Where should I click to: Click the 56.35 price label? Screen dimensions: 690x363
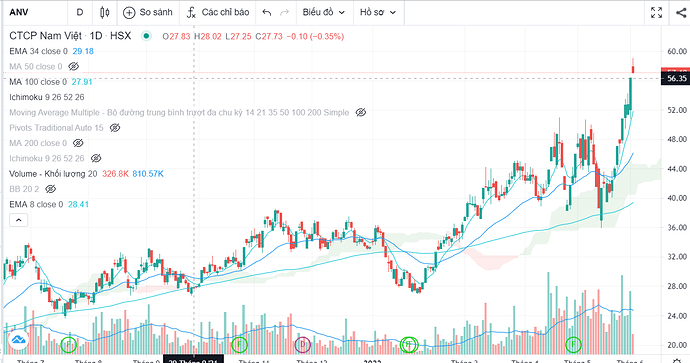(676, 79)
